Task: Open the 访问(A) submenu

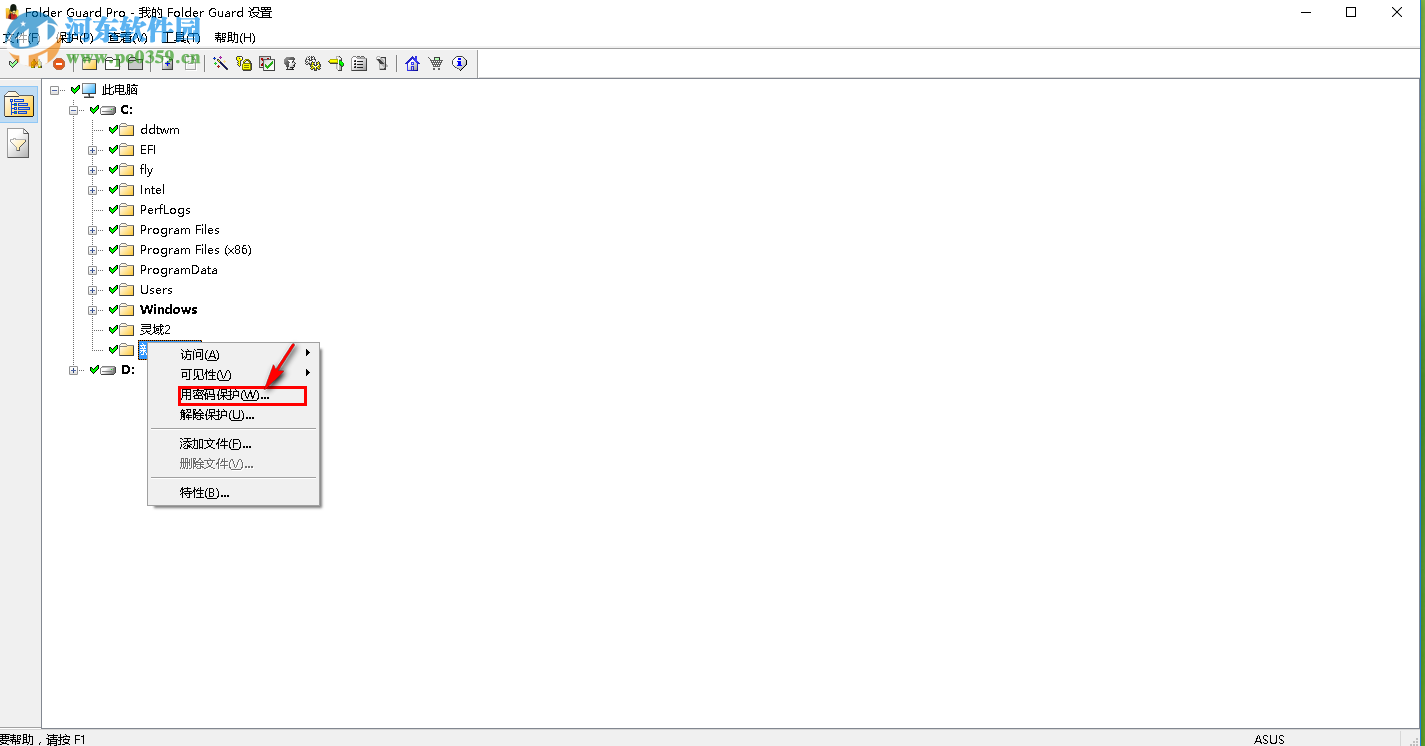Action: click(234, 354)
